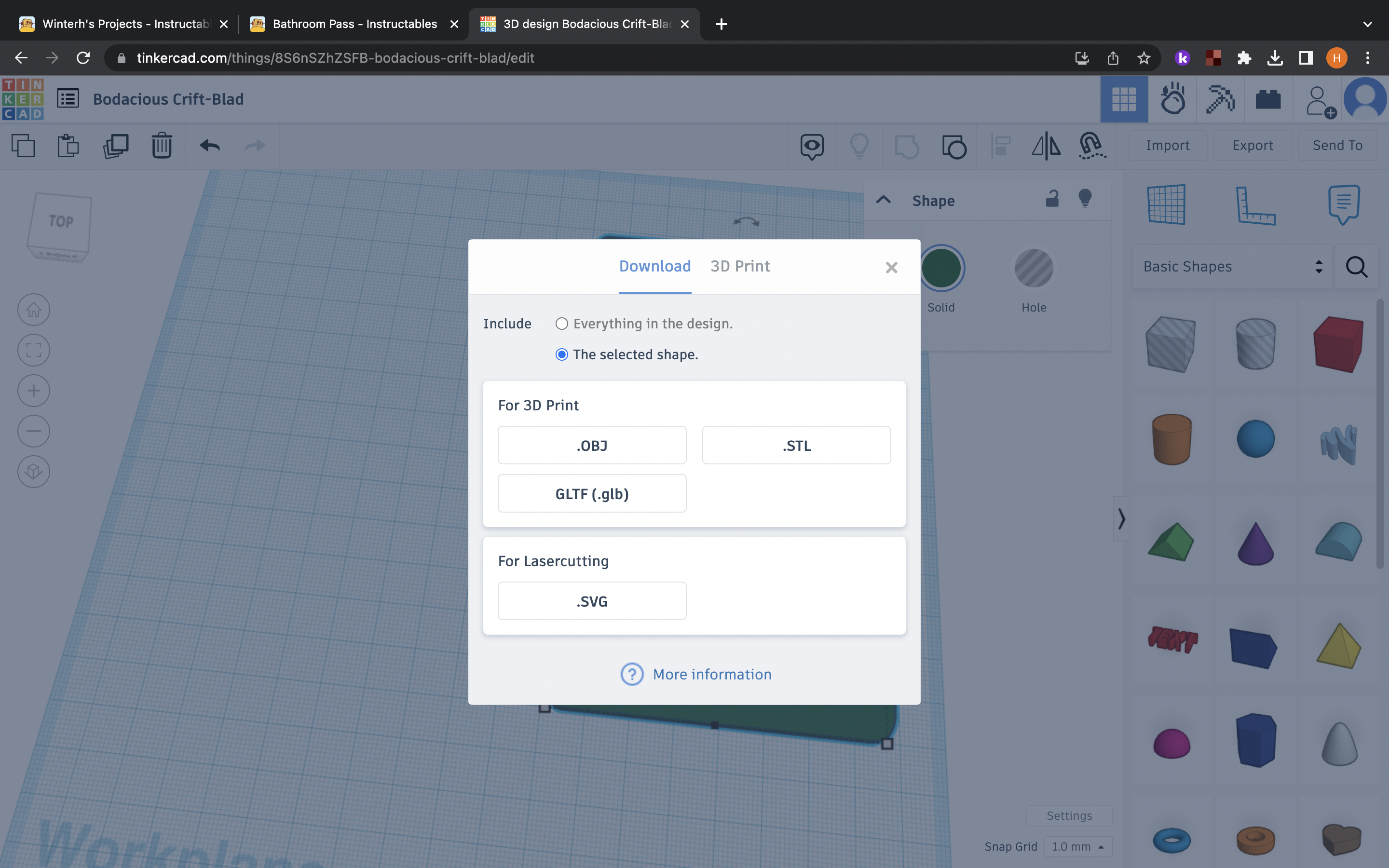This screenshot has width=1389, height=868.
Task: Select Everything in the design radio
Action: coord(561,324)
